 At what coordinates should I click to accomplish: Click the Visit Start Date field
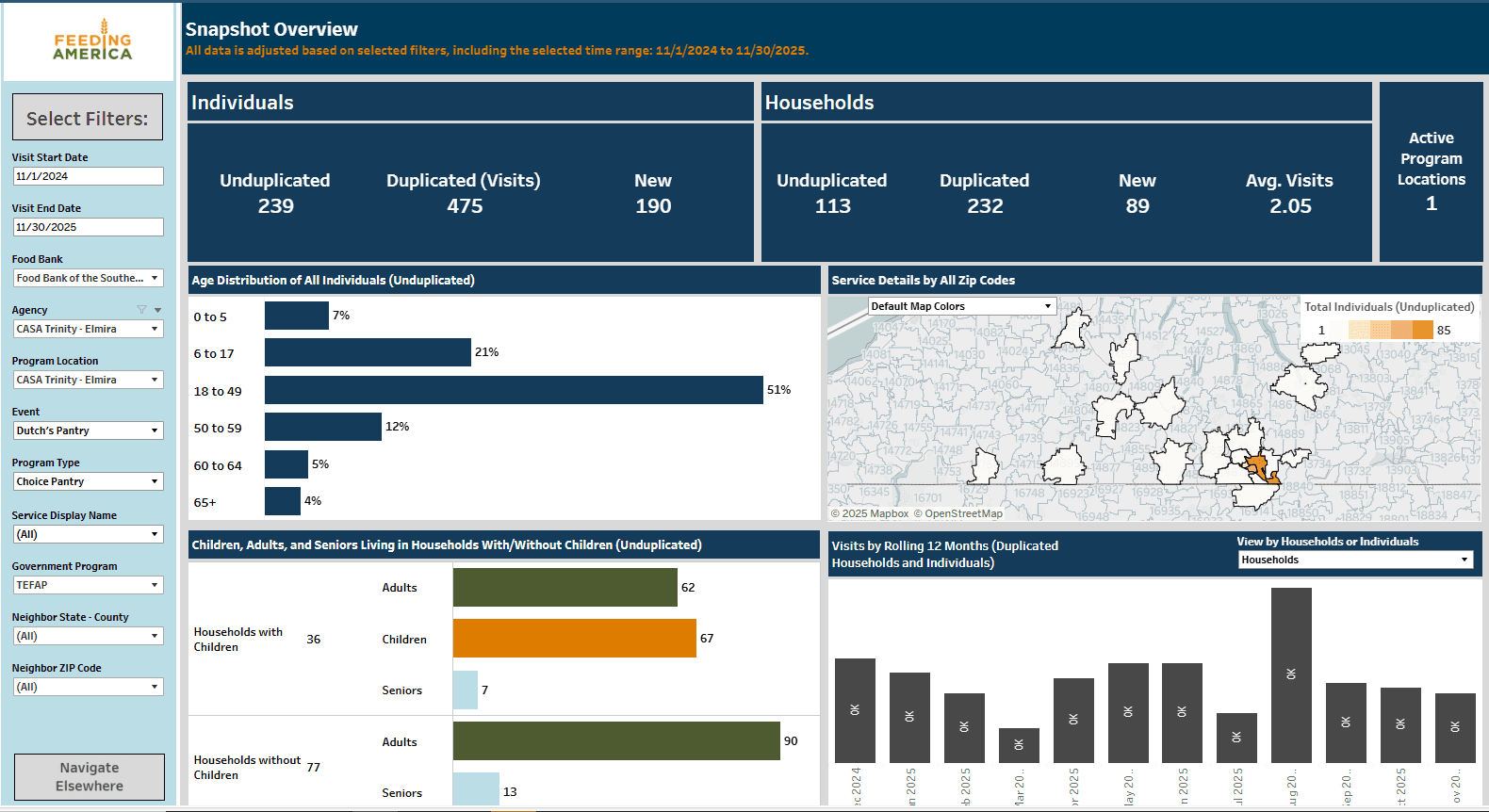tap(88, 176)
